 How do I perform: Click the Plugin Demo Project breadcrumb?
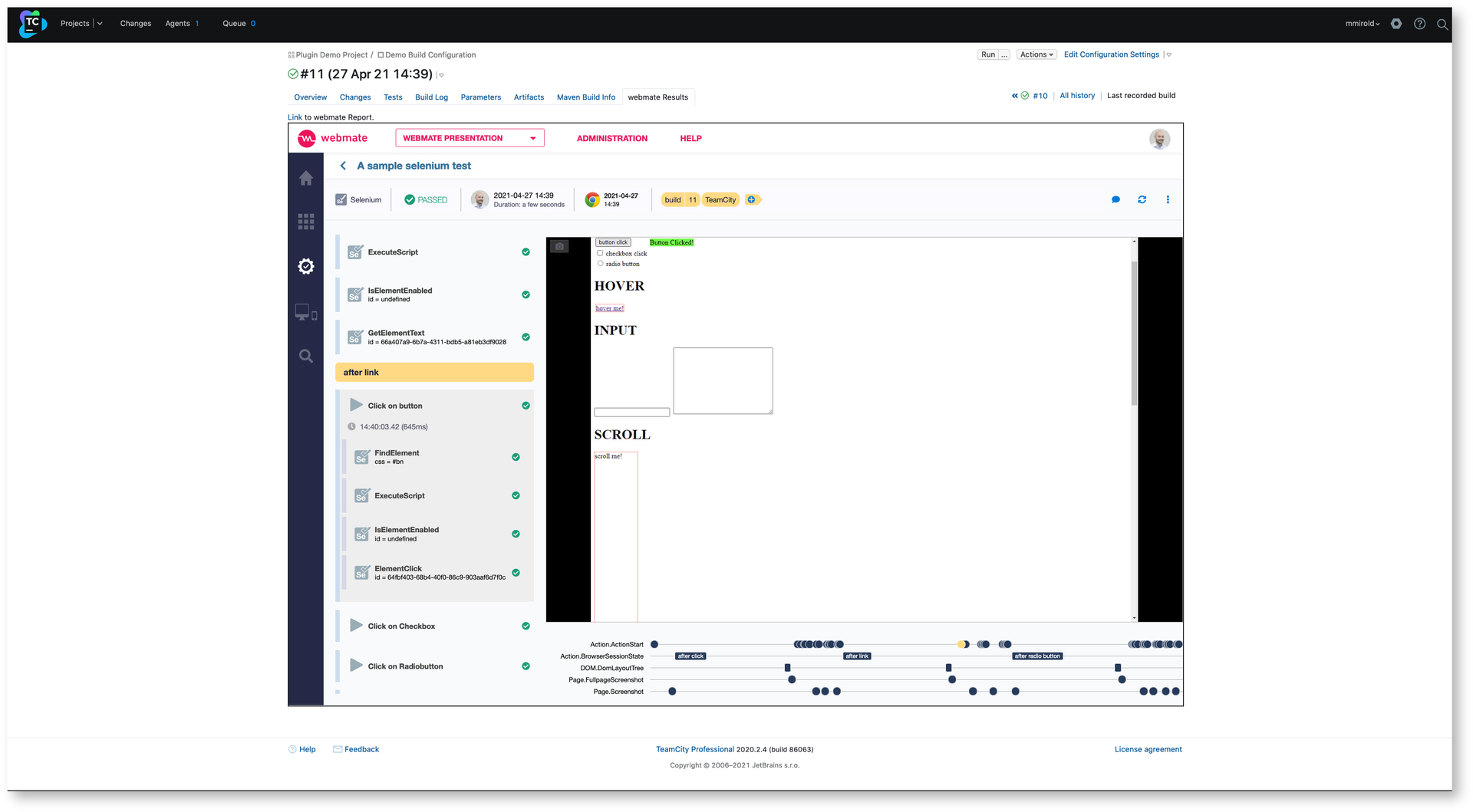tap(331, 55)
